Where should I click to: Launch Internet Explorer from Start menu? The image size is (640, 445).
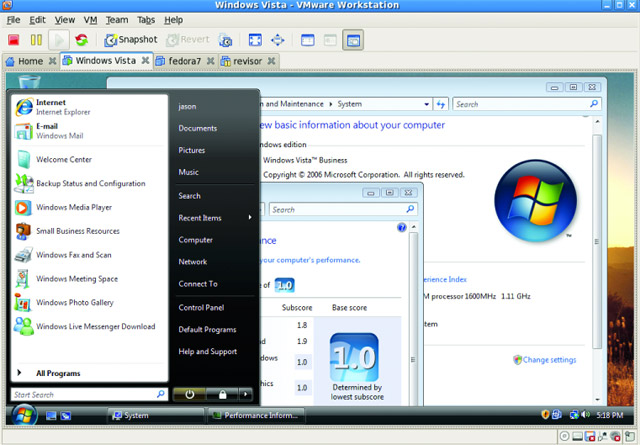coord(89,107)
